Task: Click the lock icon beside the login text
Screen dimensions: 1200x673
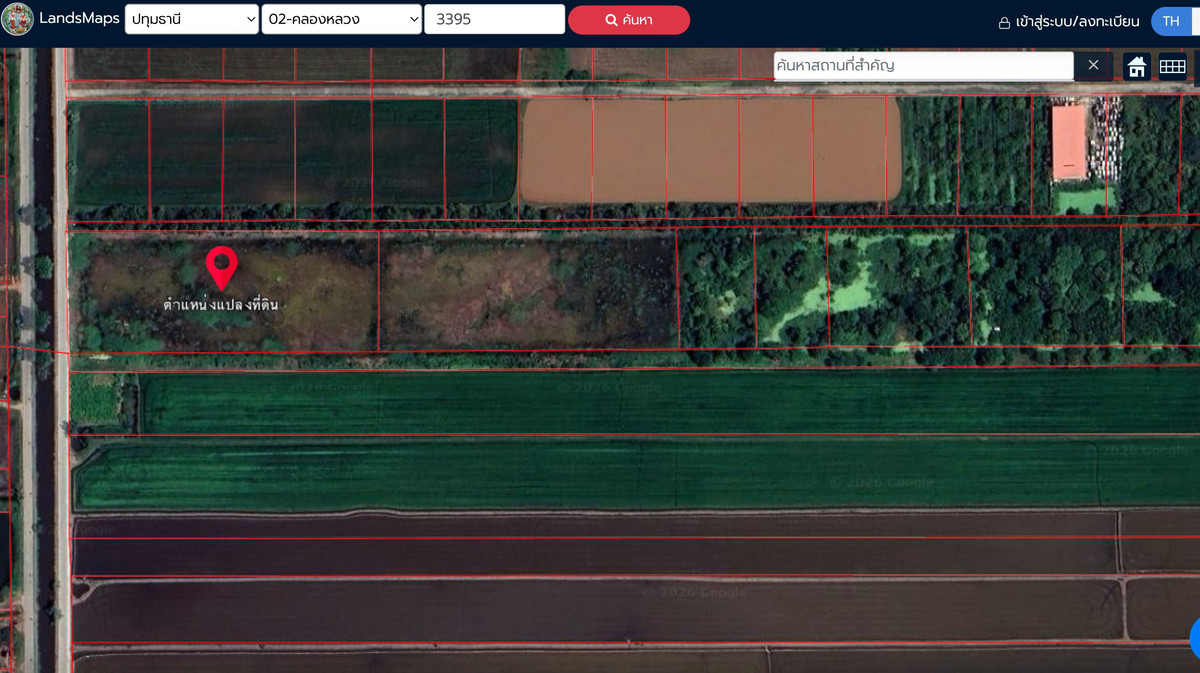Action: pos(1004,22)
